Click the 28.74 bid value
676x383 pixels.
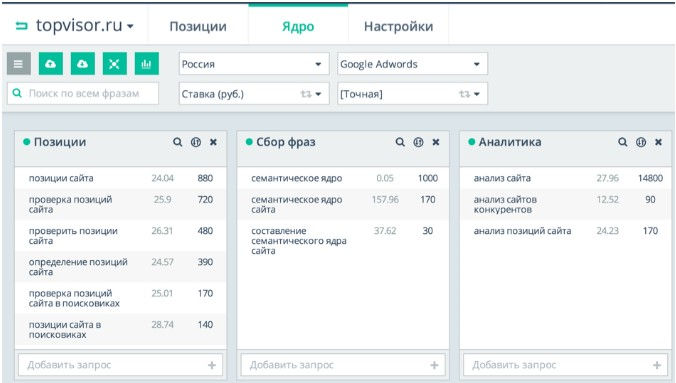(x=162, y=324)
